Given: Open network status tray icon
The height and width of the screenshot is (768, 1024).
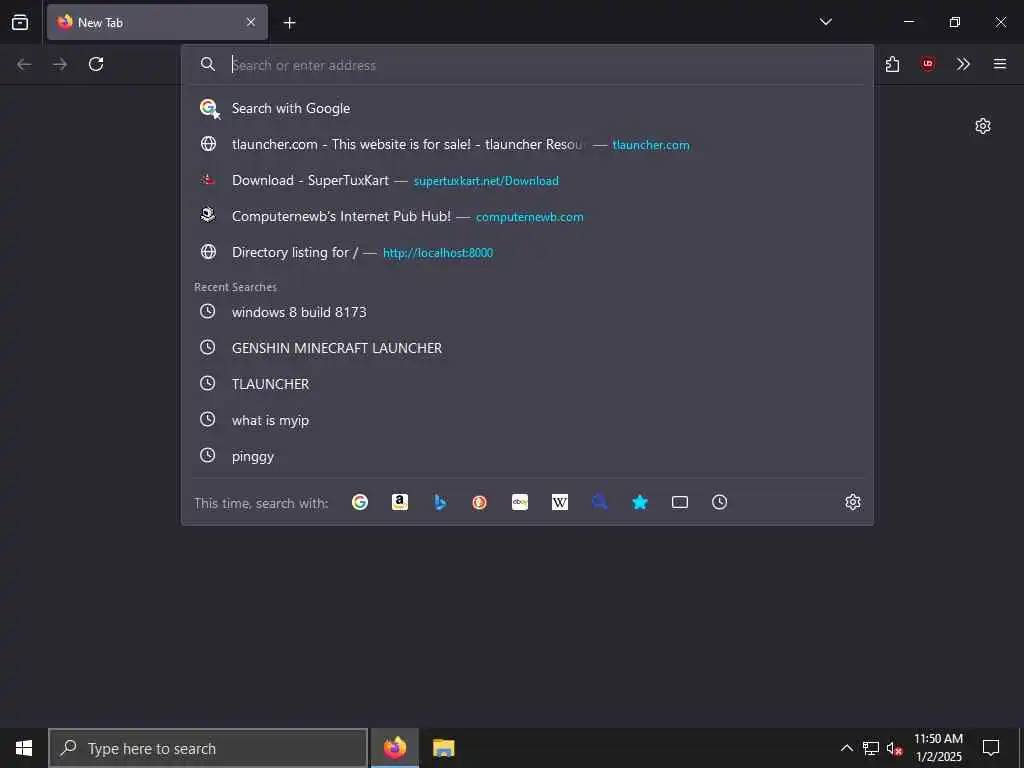Looking at the screenshot, I should pyautogui.click(x=871, y=748).
